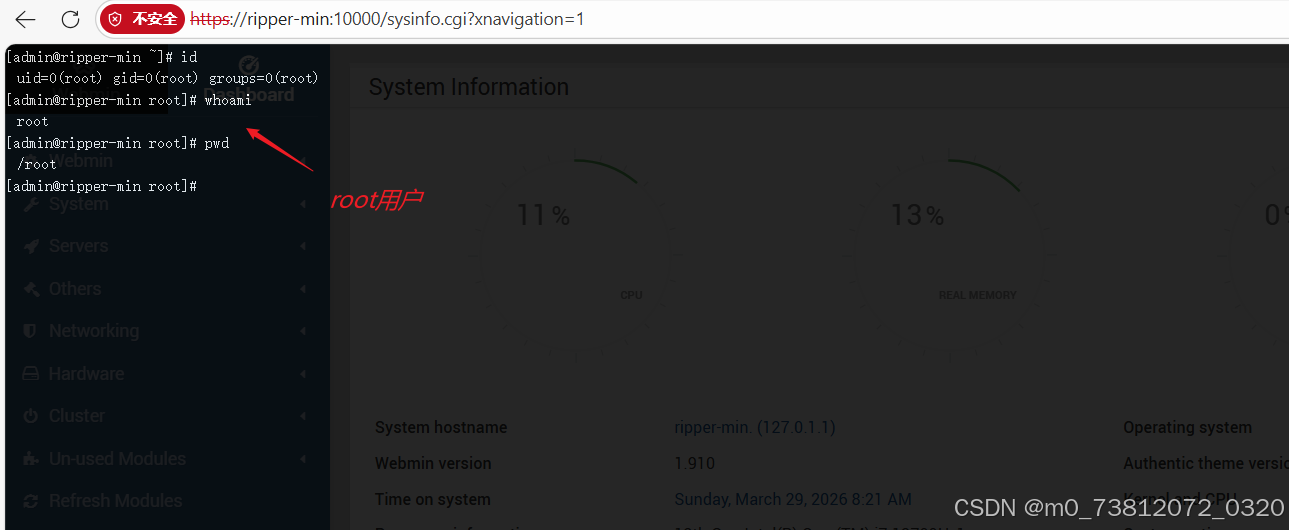1289x530 pixels.
Task: Click the REAL MEMORY gauge label
Action: tap(977, 295)
